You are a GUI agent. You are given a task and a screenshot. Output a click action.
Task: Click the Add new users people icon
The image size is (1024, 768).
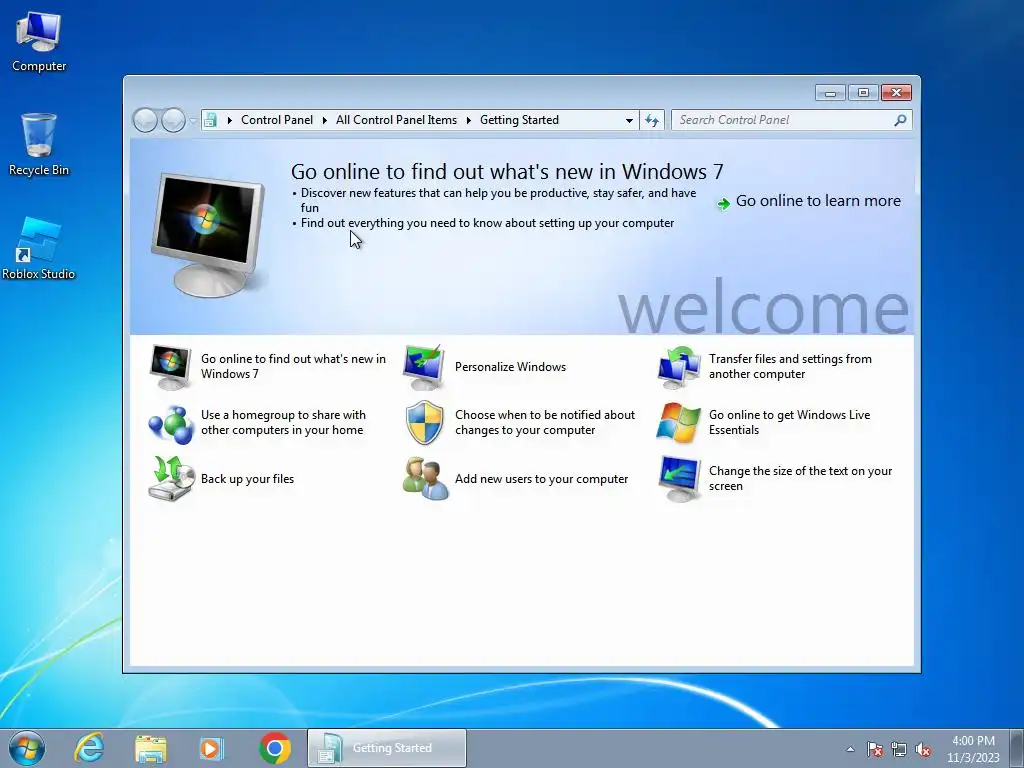425,479
